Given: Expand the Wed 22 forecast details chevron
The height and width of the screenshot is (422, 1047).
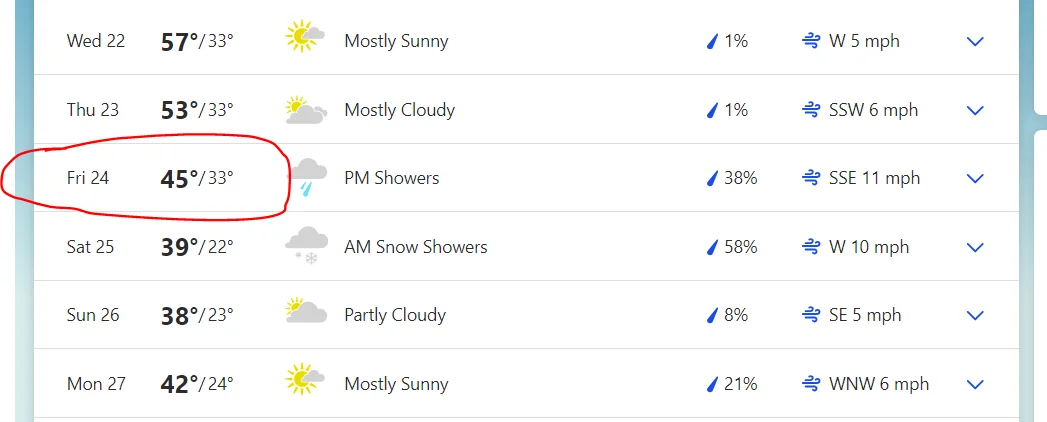Looking at the screenshot, I should point(976,41).
